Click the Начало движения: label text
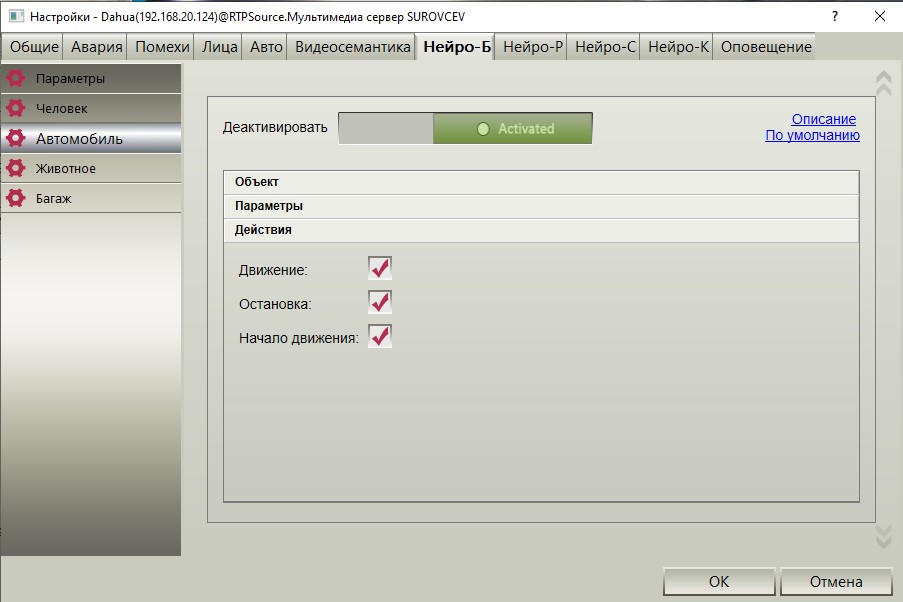903x602 pixels. (298, 338)
